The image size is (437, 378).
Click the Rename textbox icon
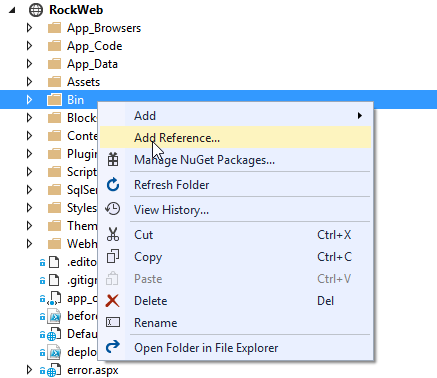[113, 322]
